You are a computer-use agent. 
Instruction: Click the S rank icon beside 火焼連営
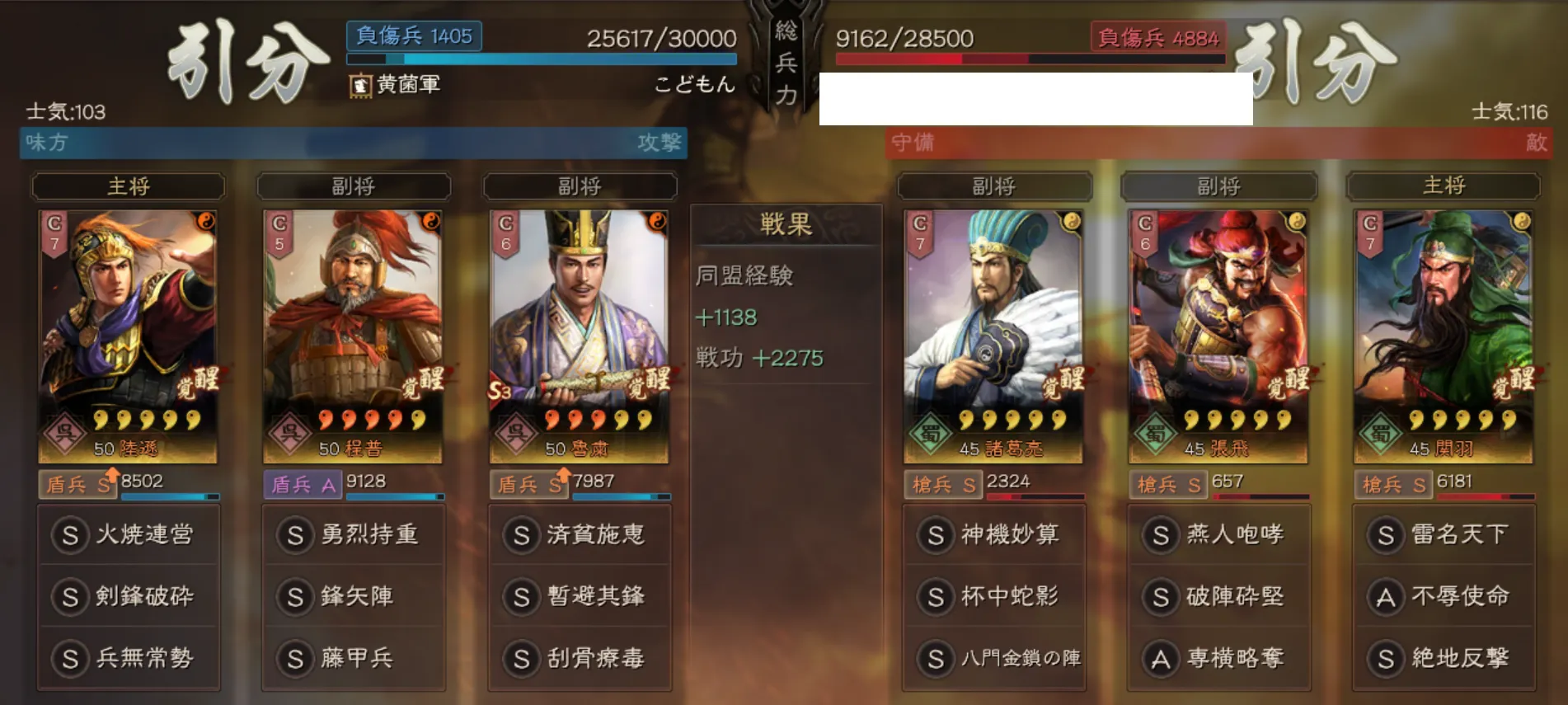70,535
